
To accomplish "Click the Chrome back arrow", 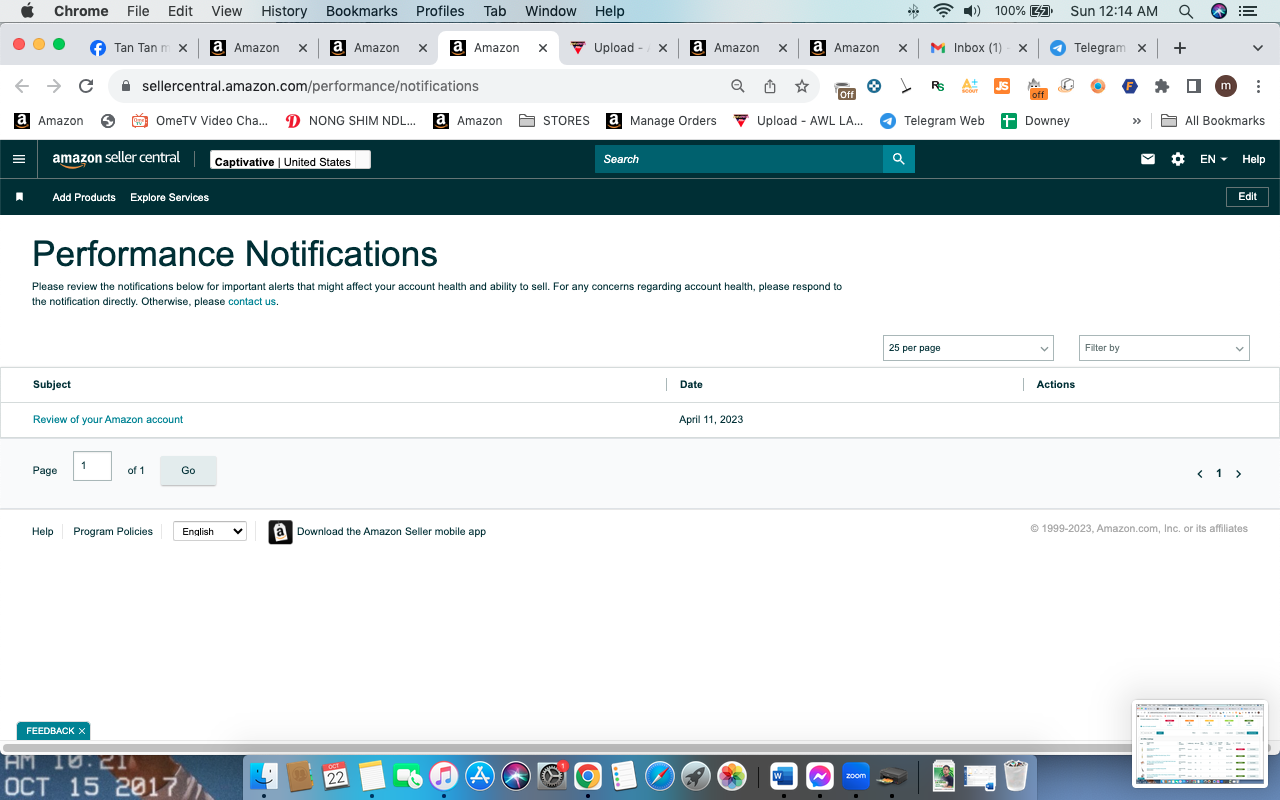I will [22, 86].
